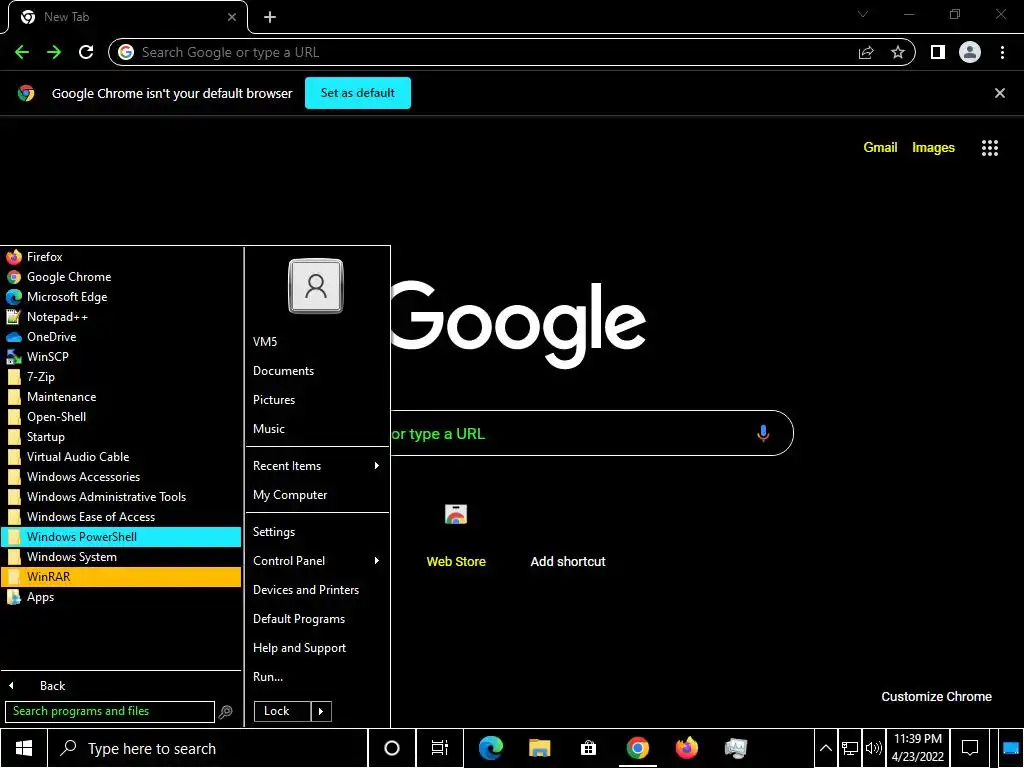
Task: Open the WinRAR folder
Action: 121,577
